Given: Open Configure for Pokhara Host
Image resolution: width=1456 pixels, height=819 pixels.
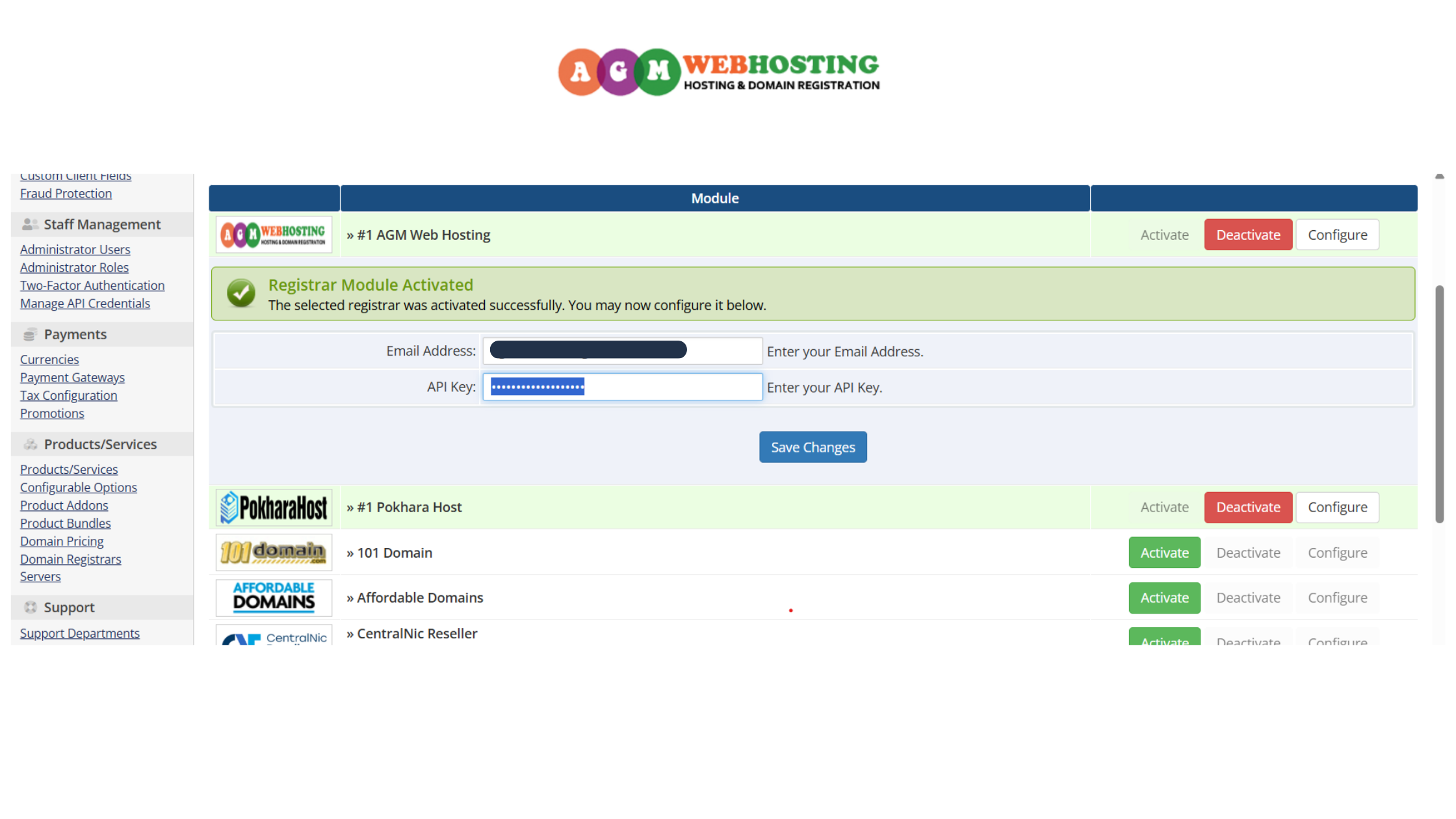Looking at the screenshot, I should click(1337, 508).
